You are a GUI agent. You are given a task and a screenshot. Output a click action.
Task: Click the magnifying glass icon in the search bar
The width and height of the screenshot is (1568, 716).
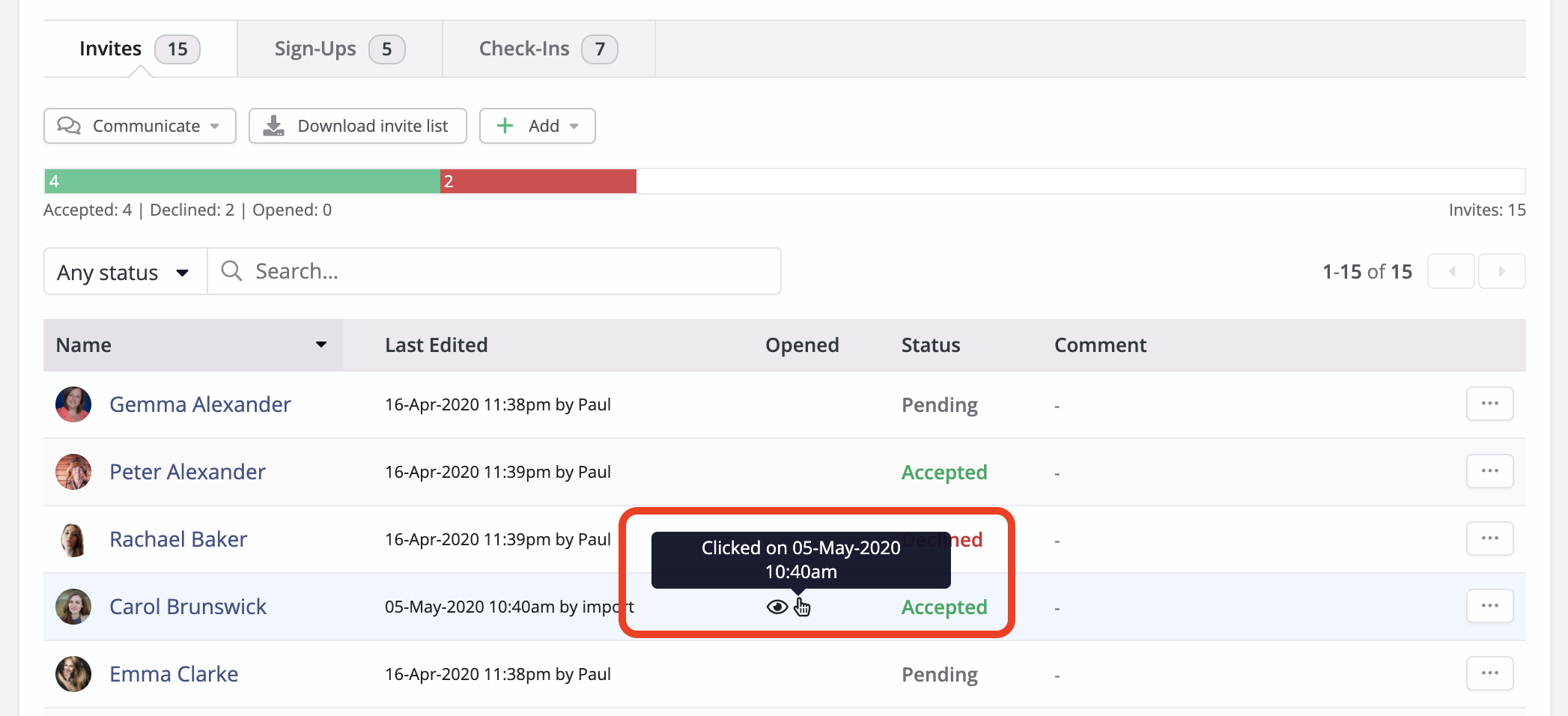click(231, 271)
